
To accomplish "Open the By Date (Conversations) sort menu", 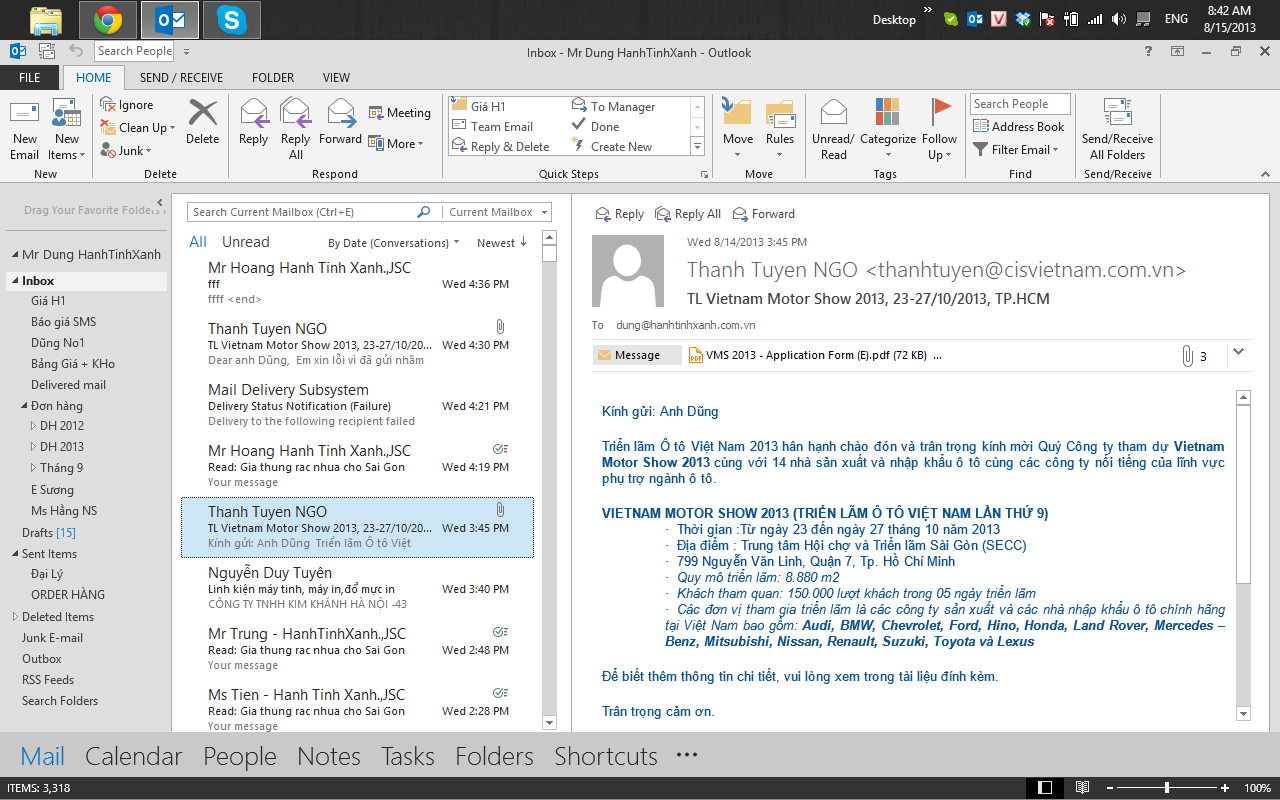I will pyautogui.click(x=388, y=242).
